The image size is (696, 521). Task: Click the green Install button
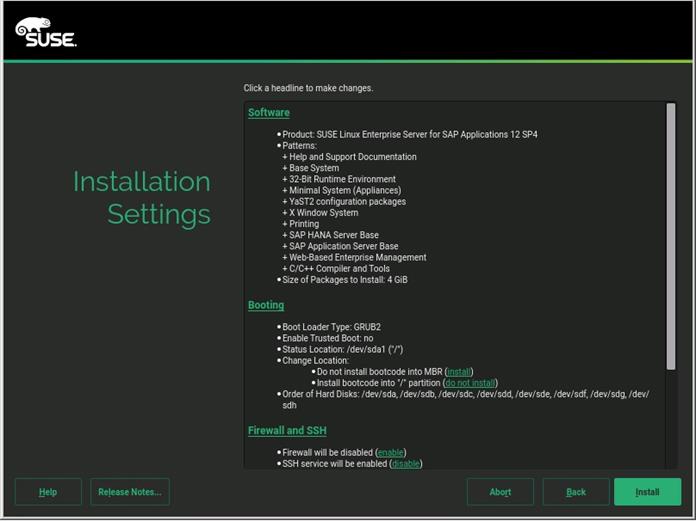click(x=647, y=492)
